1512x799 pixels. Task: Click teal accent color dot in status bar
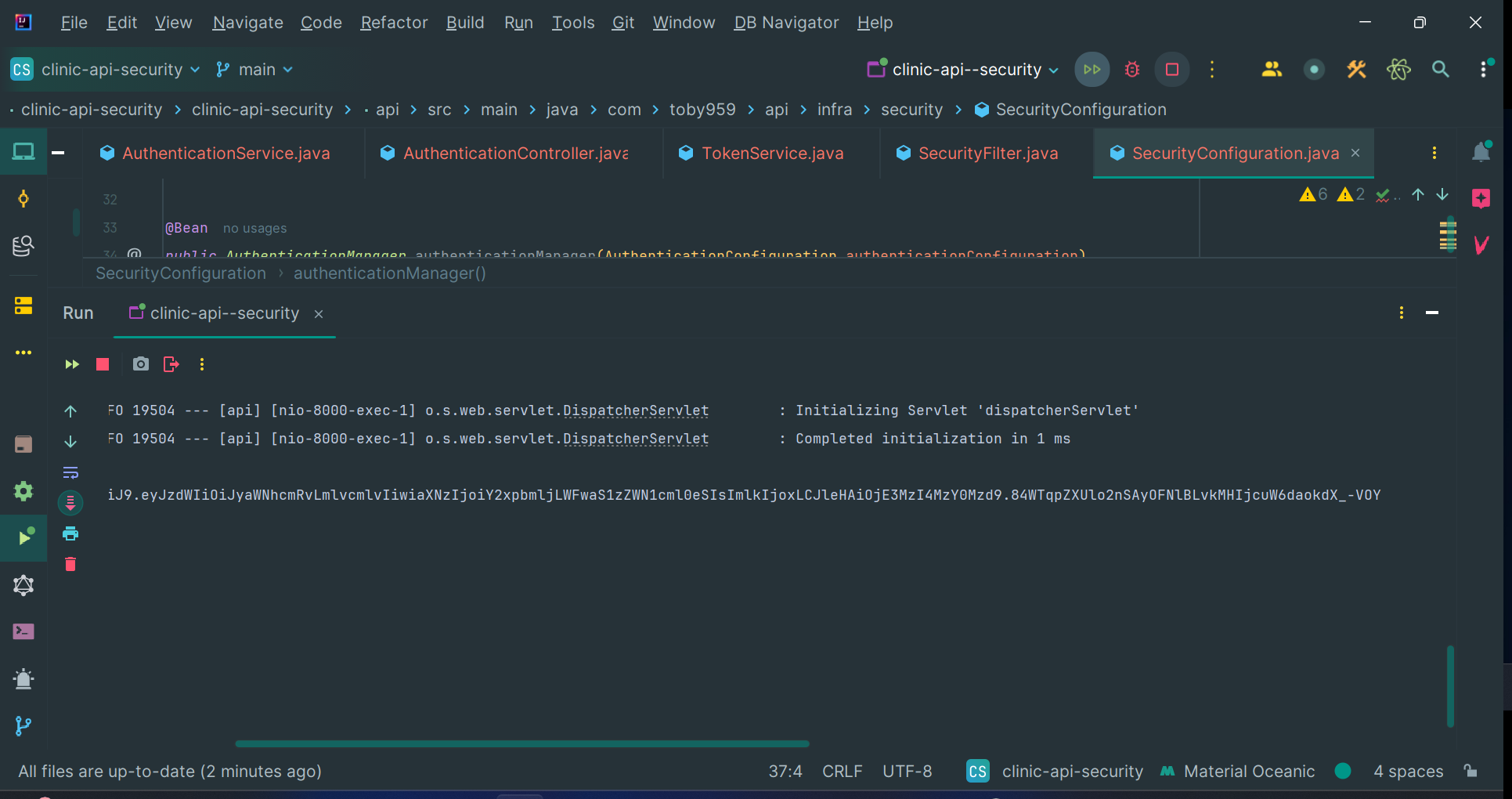(x=1343, y=771)
